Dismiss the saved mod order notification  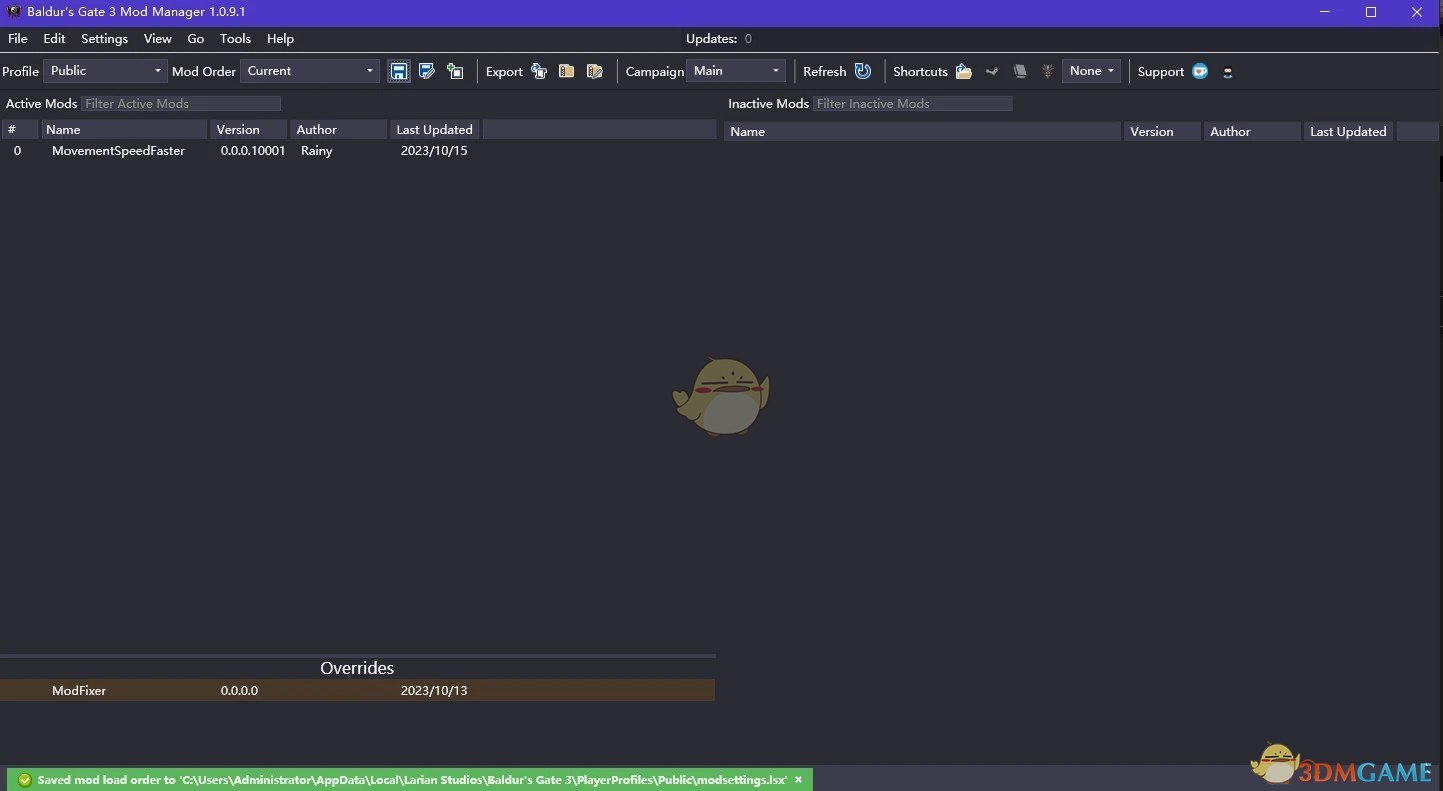pos(798,780)
